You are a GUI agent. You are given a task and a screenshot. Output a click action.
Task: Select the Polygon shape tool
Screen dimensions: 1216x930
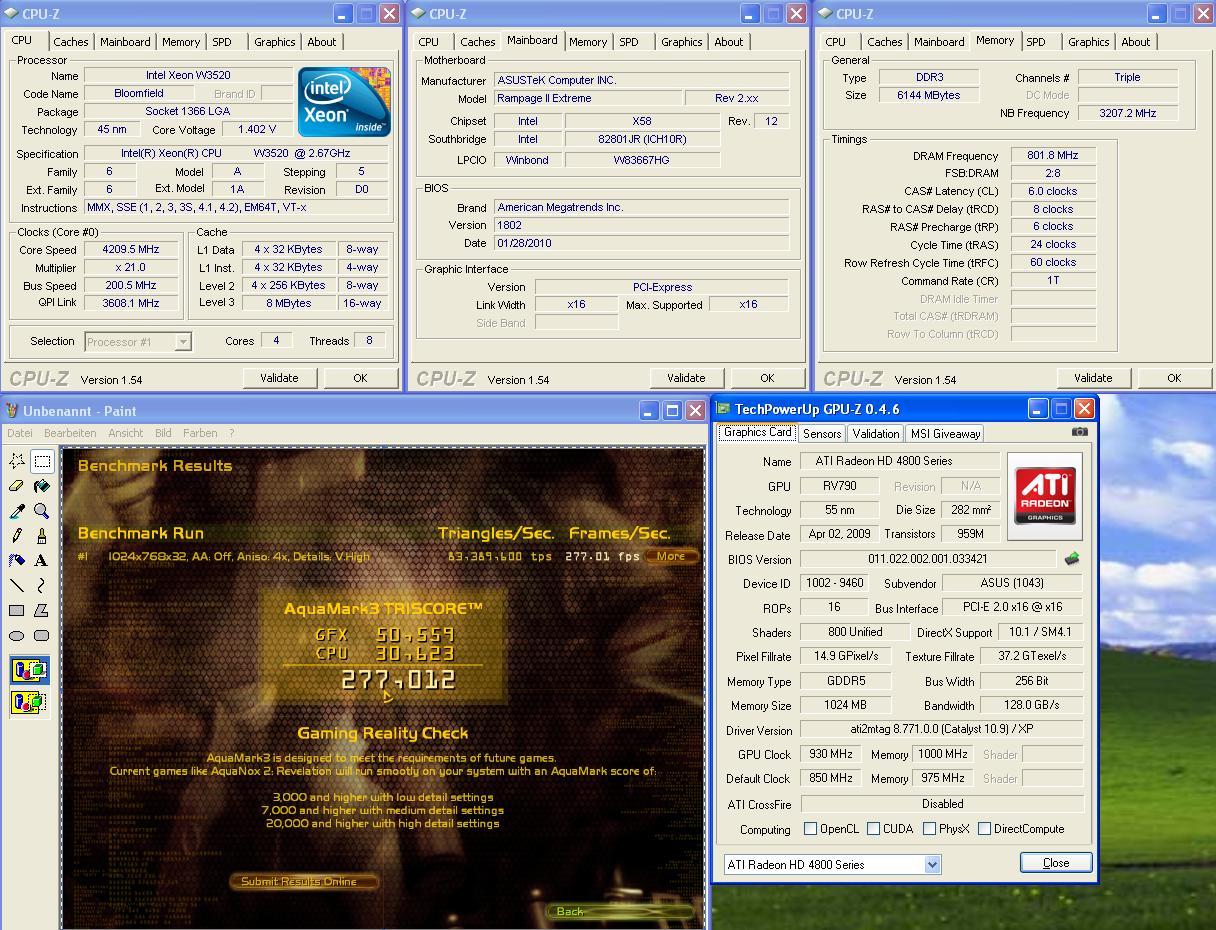42,611
